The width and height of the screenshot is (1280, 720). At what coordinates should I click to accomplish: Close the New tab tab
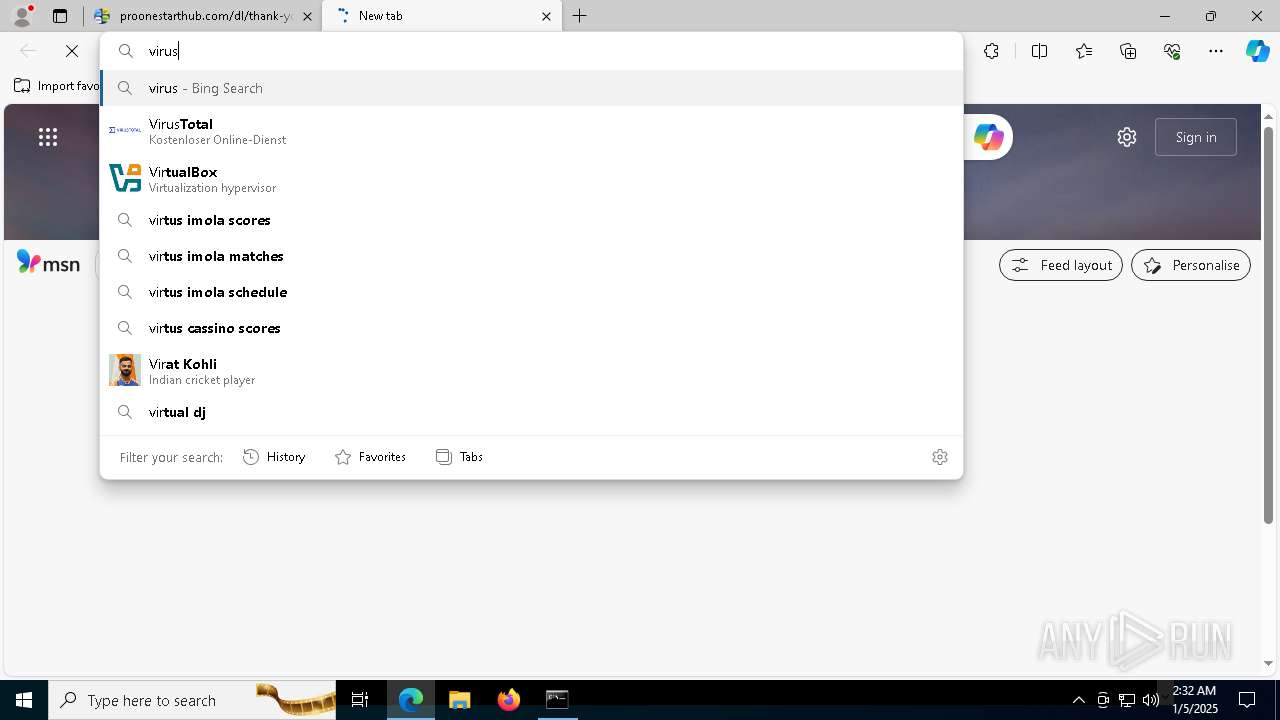(546, 16)
